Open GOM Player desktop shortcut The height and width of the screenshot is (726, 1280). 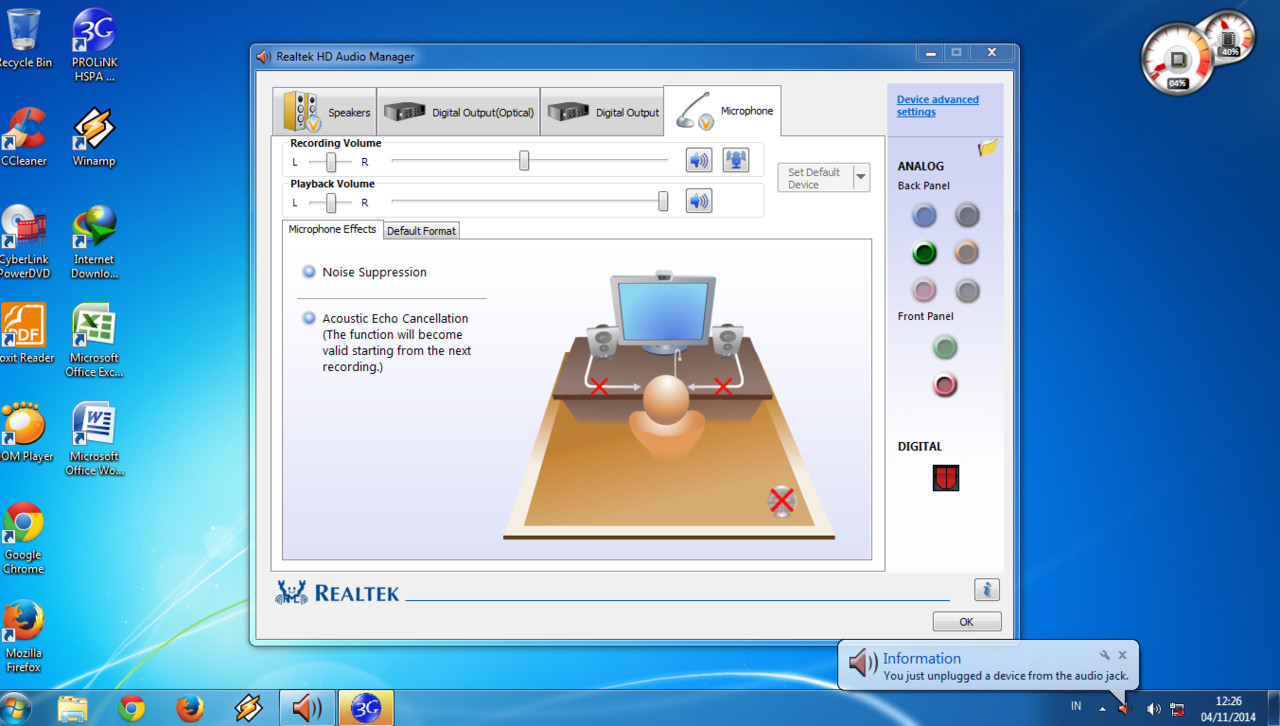[x=24, y=432]
